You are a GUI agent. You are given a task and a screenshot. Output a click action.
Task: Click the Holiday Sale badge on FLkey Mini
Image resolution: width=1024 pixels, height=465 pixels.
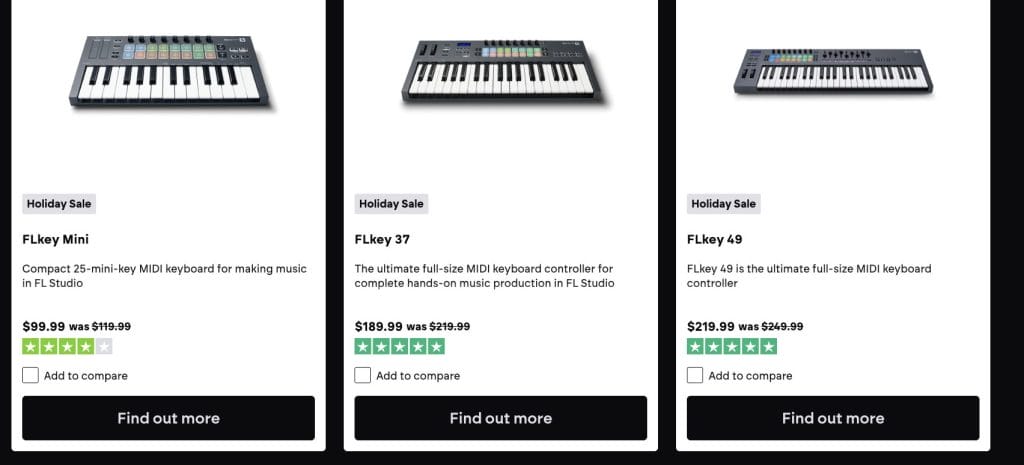click(59, 203)
